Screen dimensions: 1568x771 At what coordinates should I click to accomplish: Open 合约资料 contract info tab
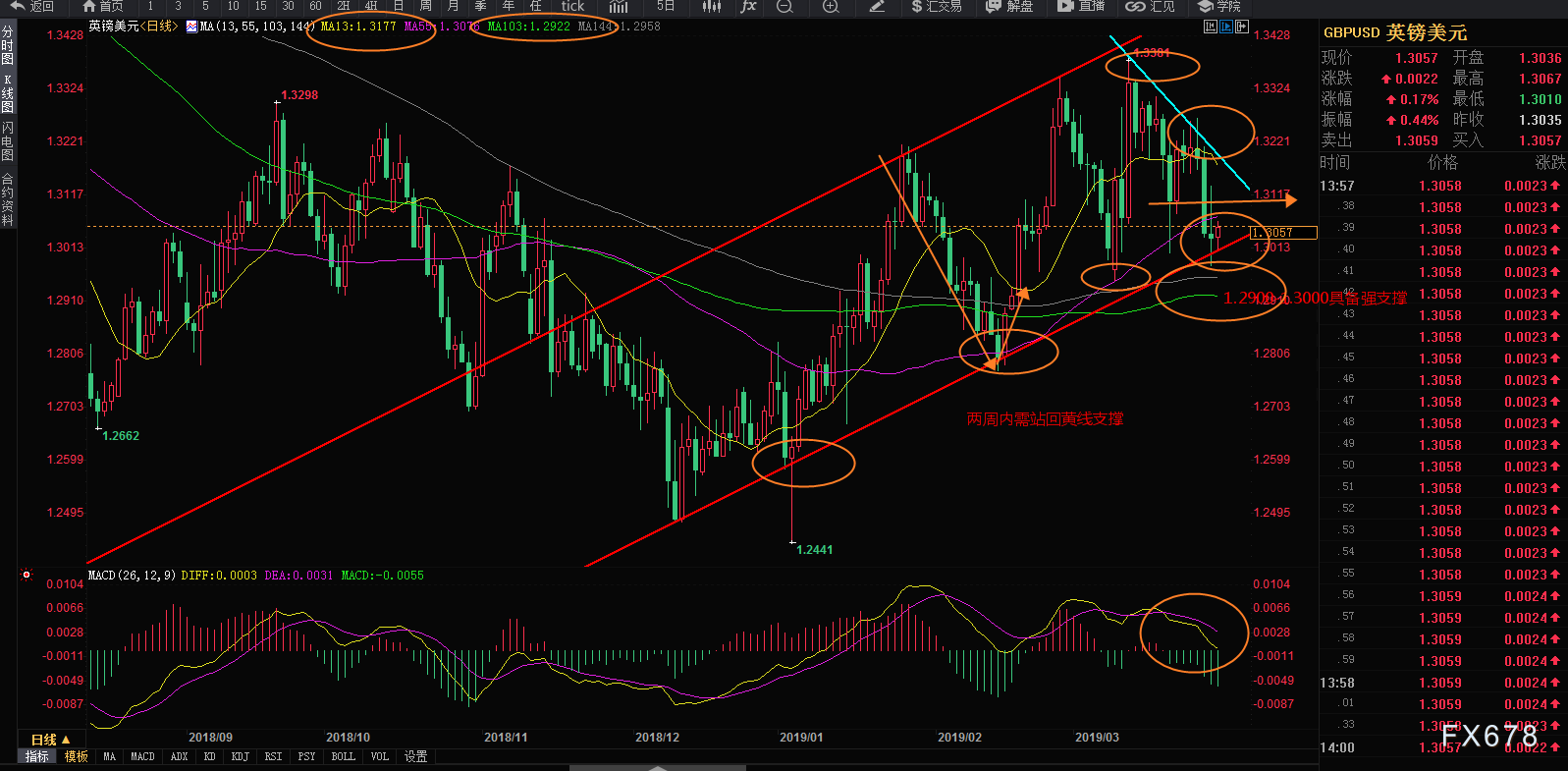(x=8, y=199)
